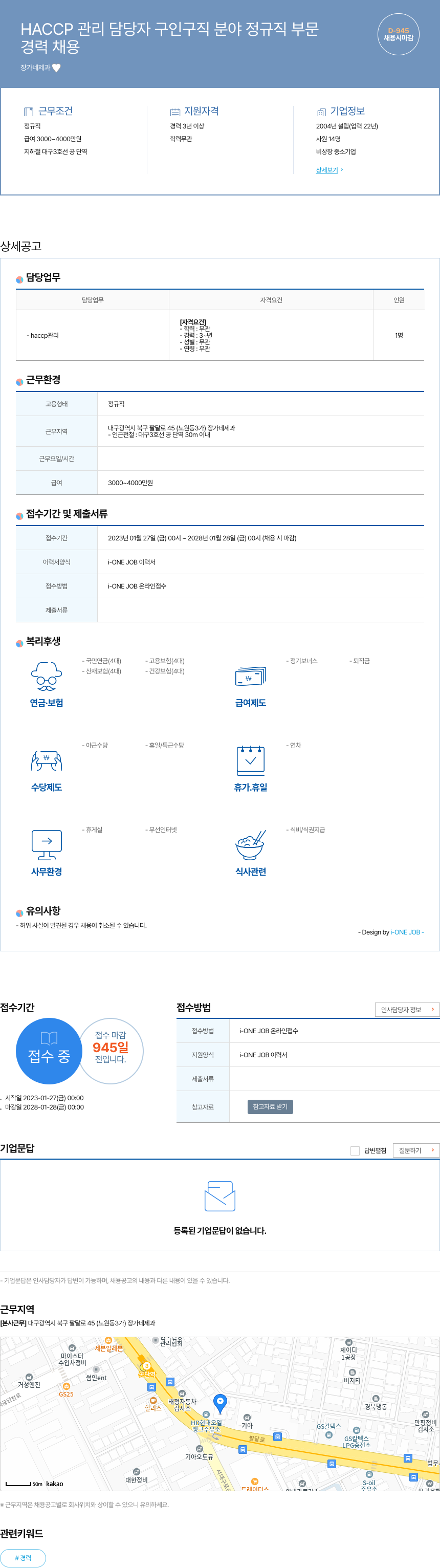This screenshot has width=440, height=1568.
Task: Click the 1명 recruitment count cell
Action: [x=399, y=335]
